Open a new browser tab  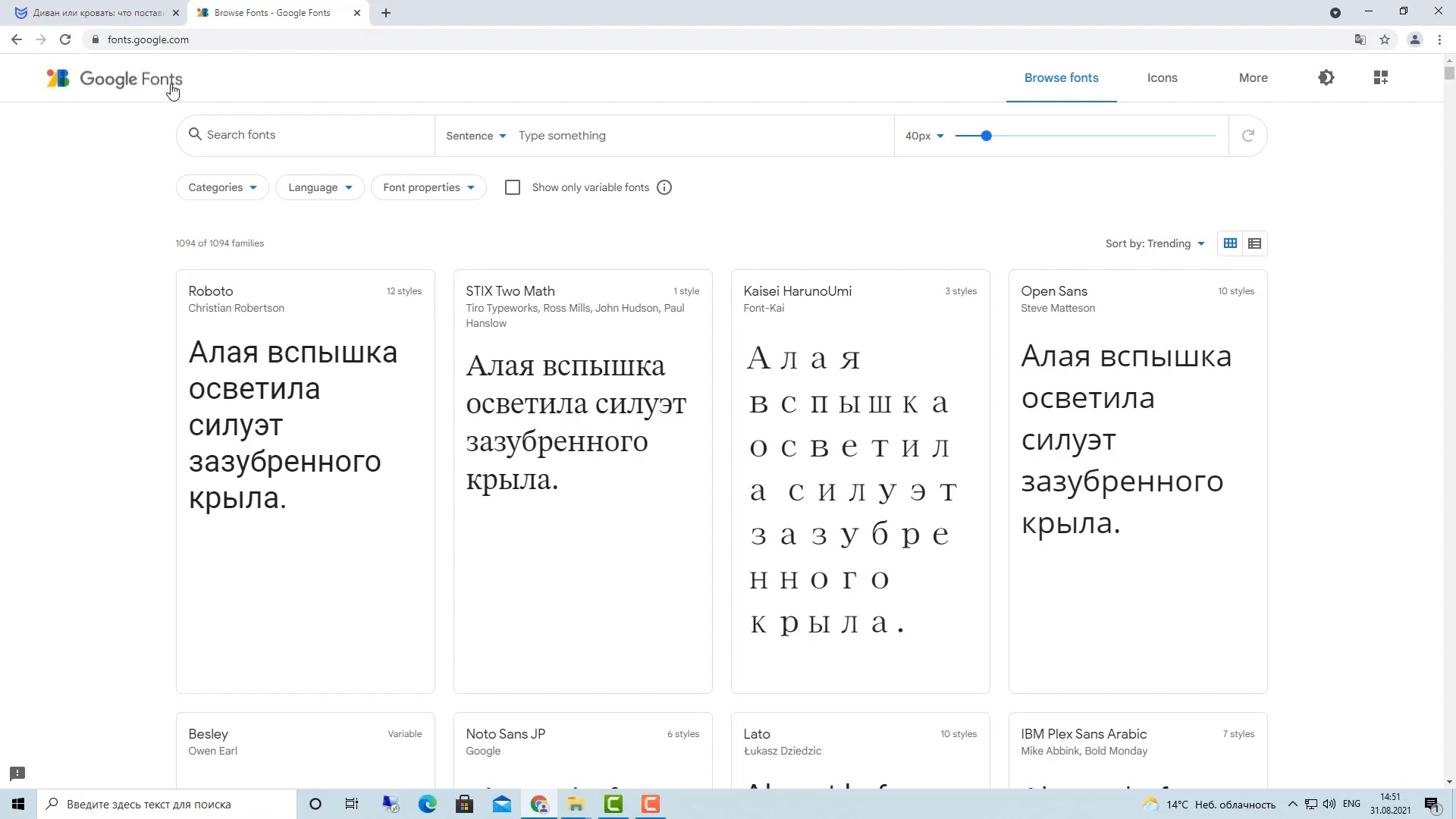tap(386, 13)
